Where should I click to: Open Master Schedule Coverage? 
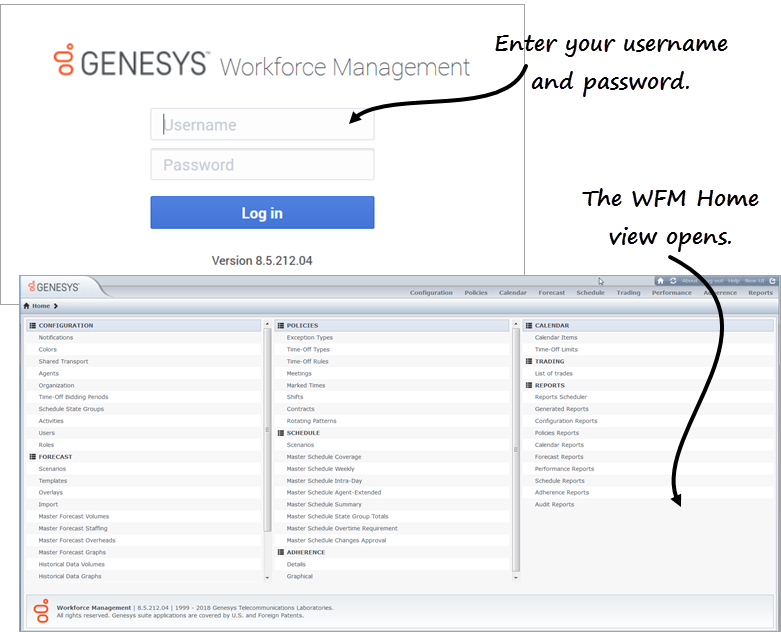coord(324,457)
